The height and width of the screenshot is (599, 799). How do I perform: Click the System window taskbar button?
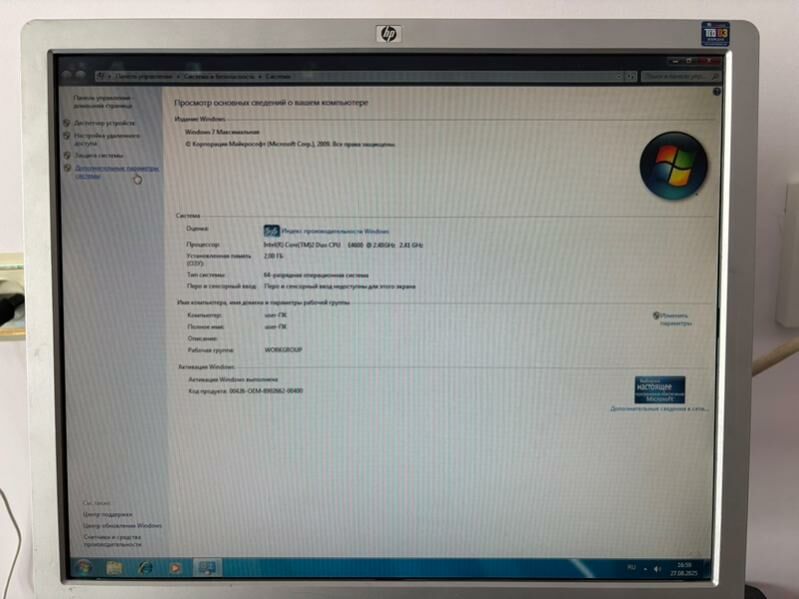click(x=207, y=567)
